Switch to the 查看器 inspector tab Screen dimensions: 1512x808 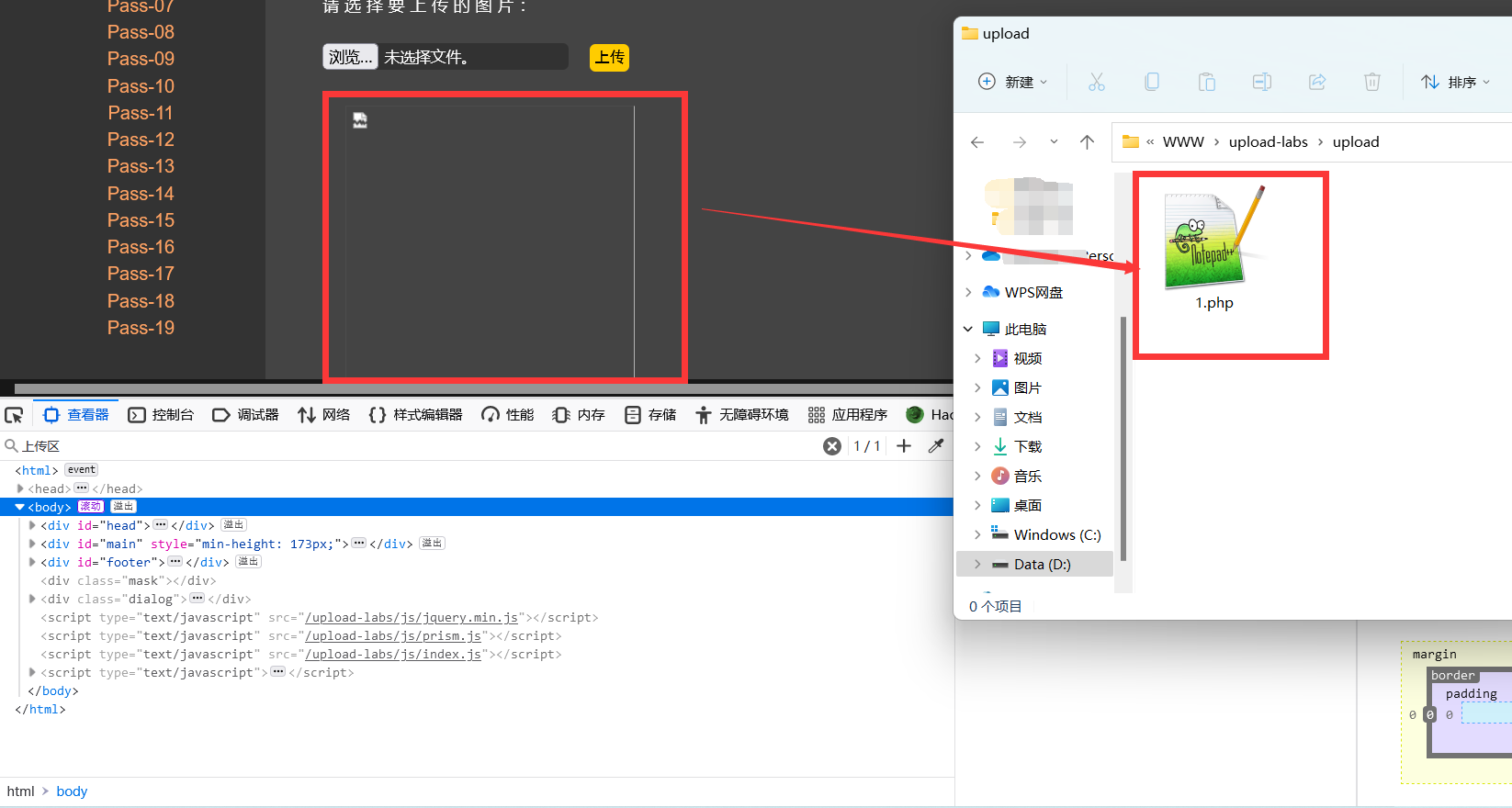[76, 415]
